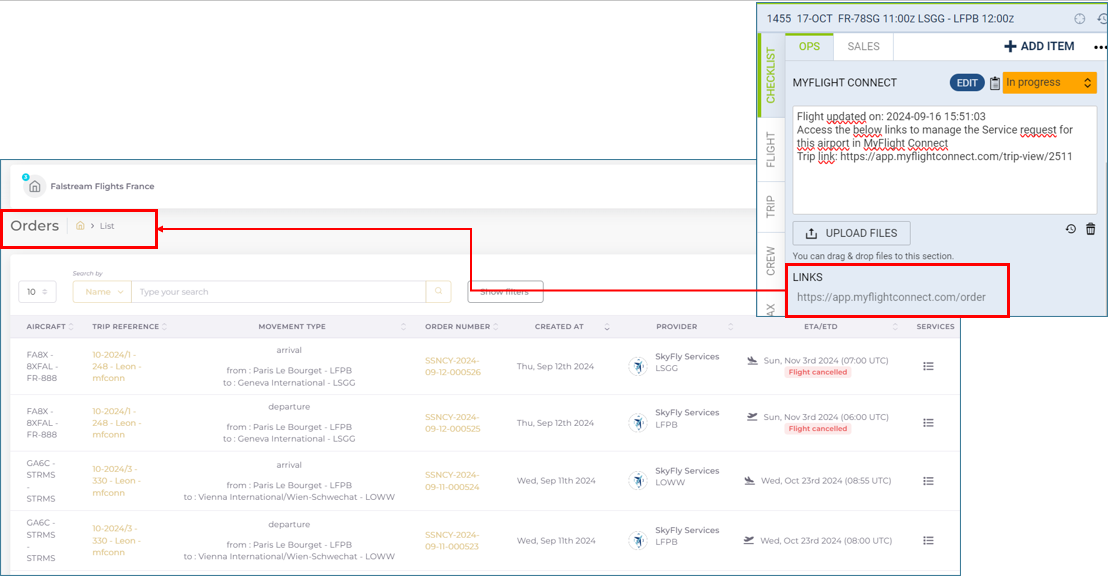Open the Search by Name dropdown

[102, 292]
